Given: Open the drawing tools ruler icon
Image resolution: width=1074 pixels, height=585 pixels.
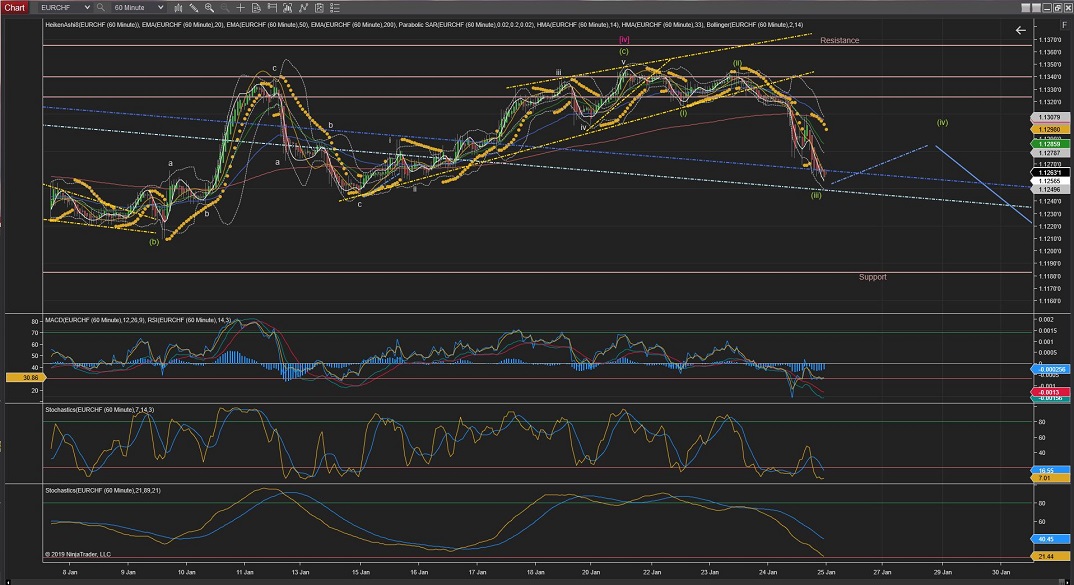Looking at the screenshot, I should coord(194,8).
